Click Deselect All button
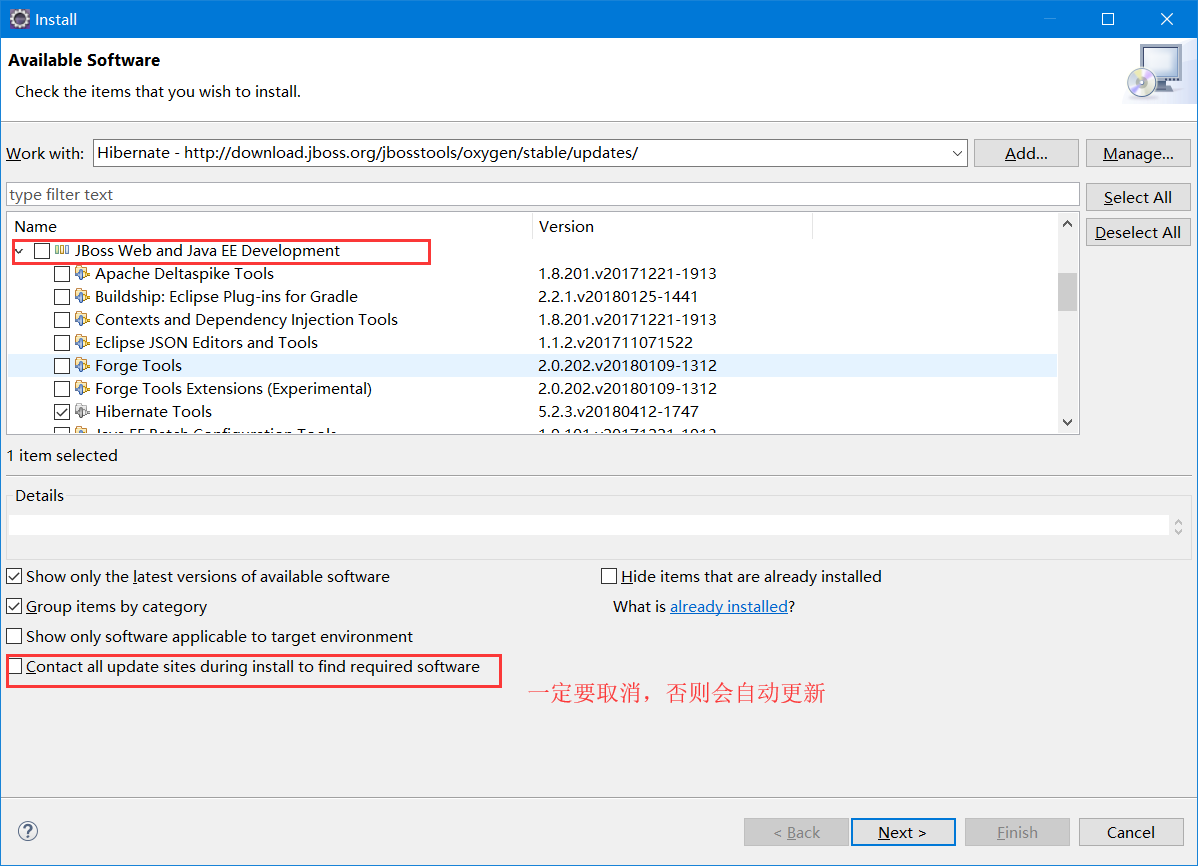This screenshot has height=866, width=1198. 1138,232
